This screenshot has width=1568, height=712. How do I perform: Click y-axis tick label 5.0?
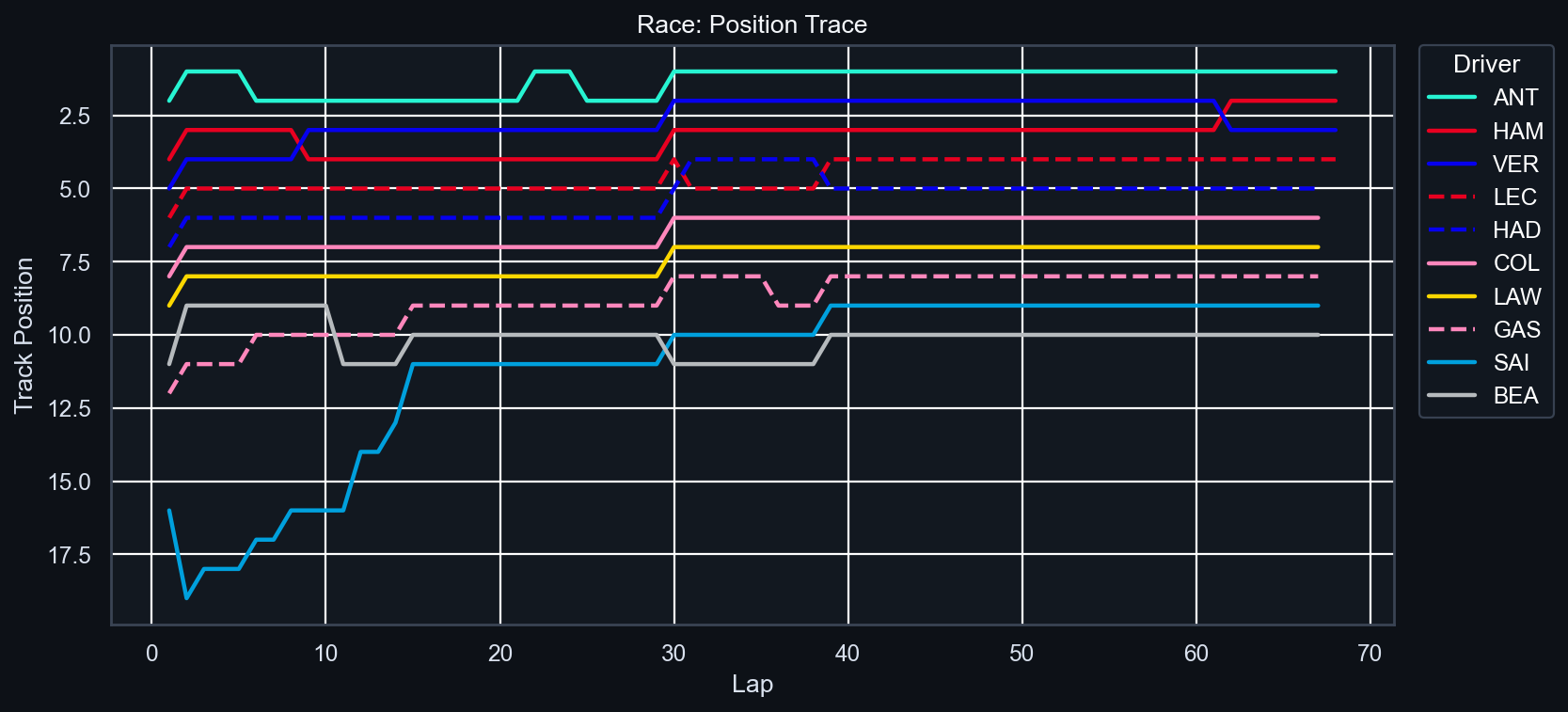pos(75,190)
